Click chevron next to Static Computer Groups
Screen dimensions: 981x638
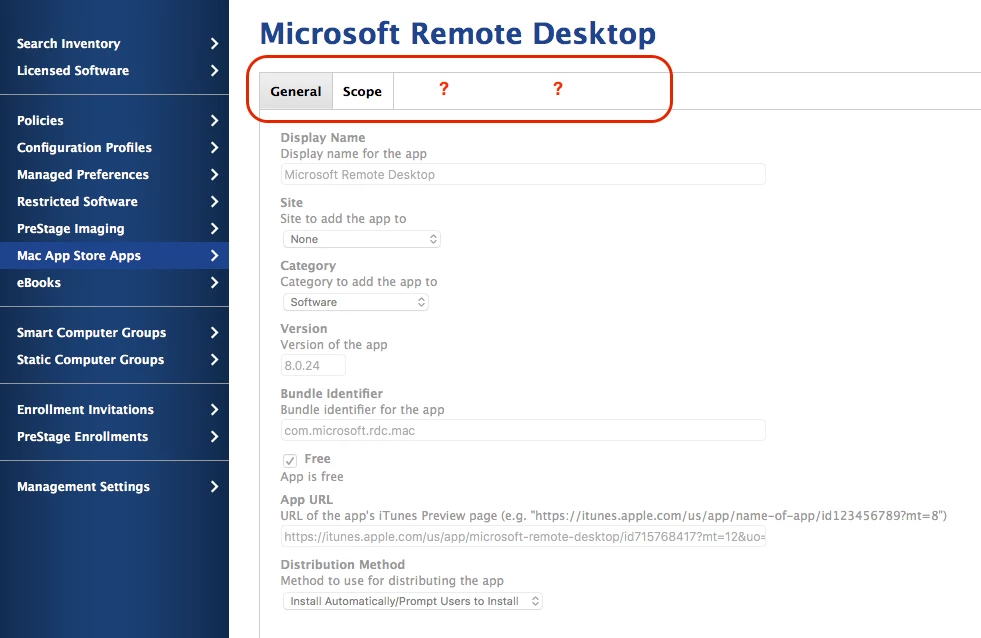(x=215, y=360)
